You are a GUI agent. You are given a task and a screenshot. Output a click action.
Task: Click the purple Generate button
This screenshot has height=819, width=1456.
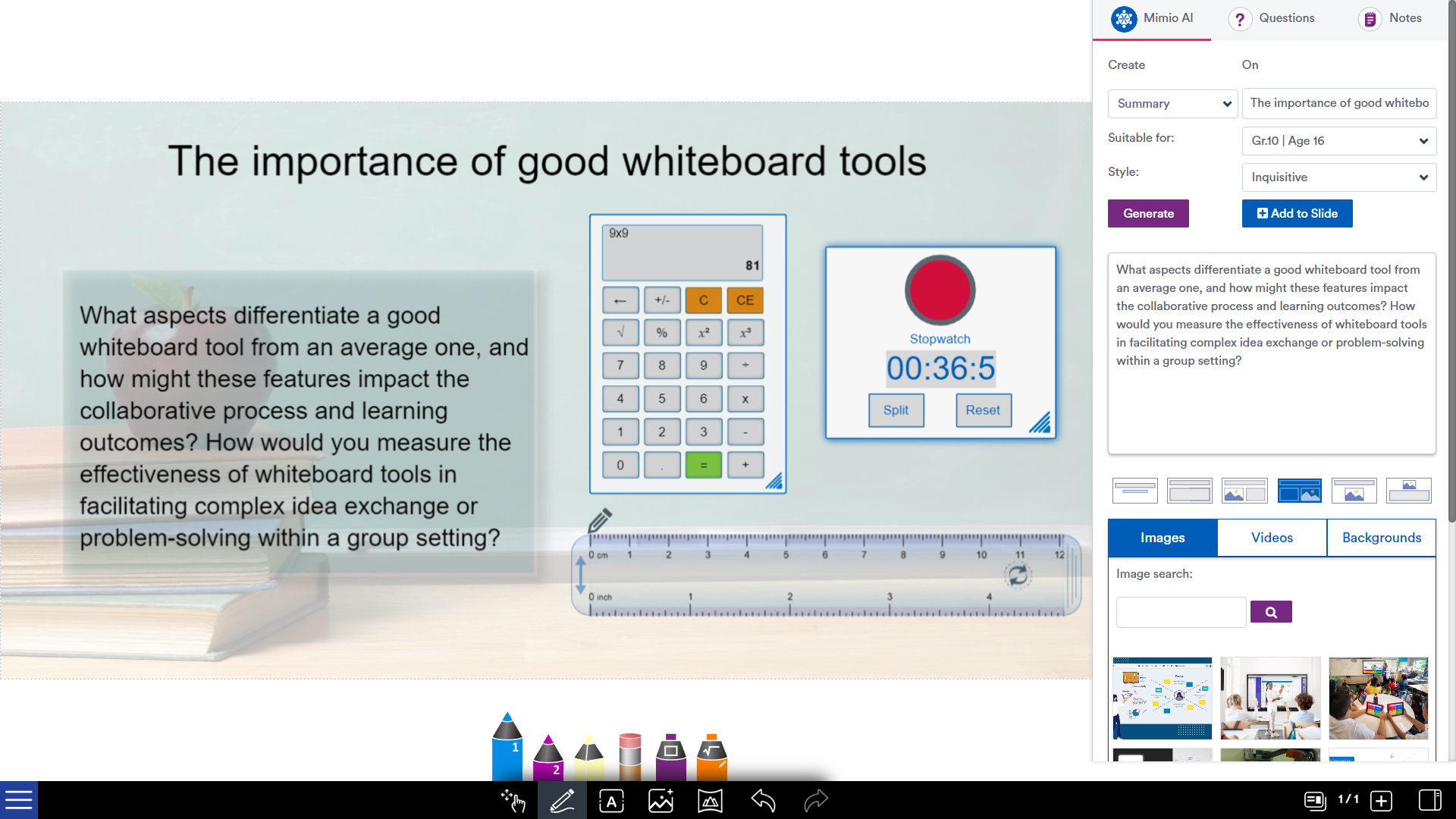coord(1148,214)
